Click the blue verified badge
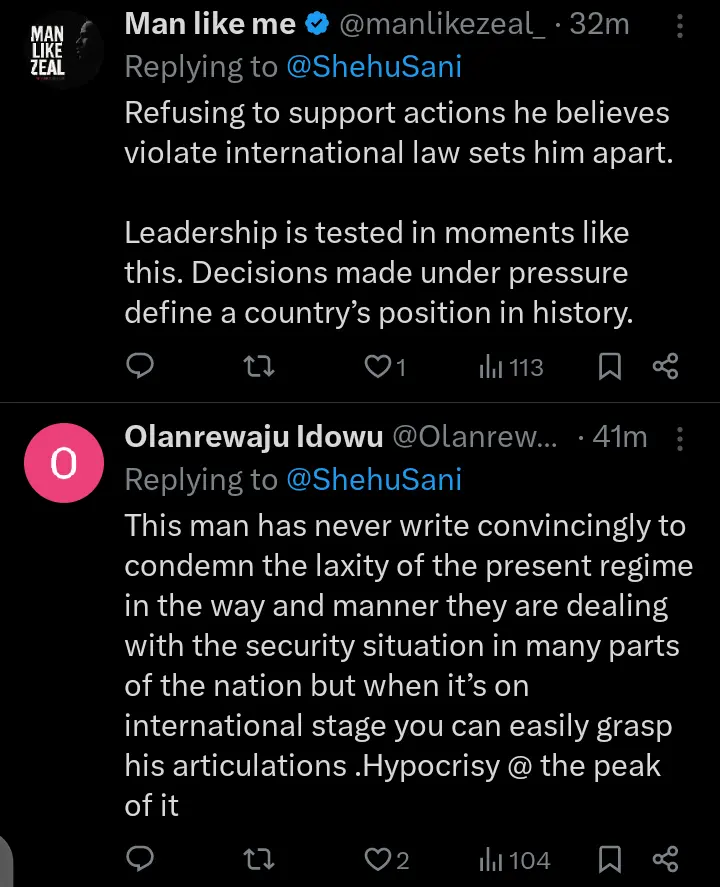 pyautogui.click(x=318, y=25)
